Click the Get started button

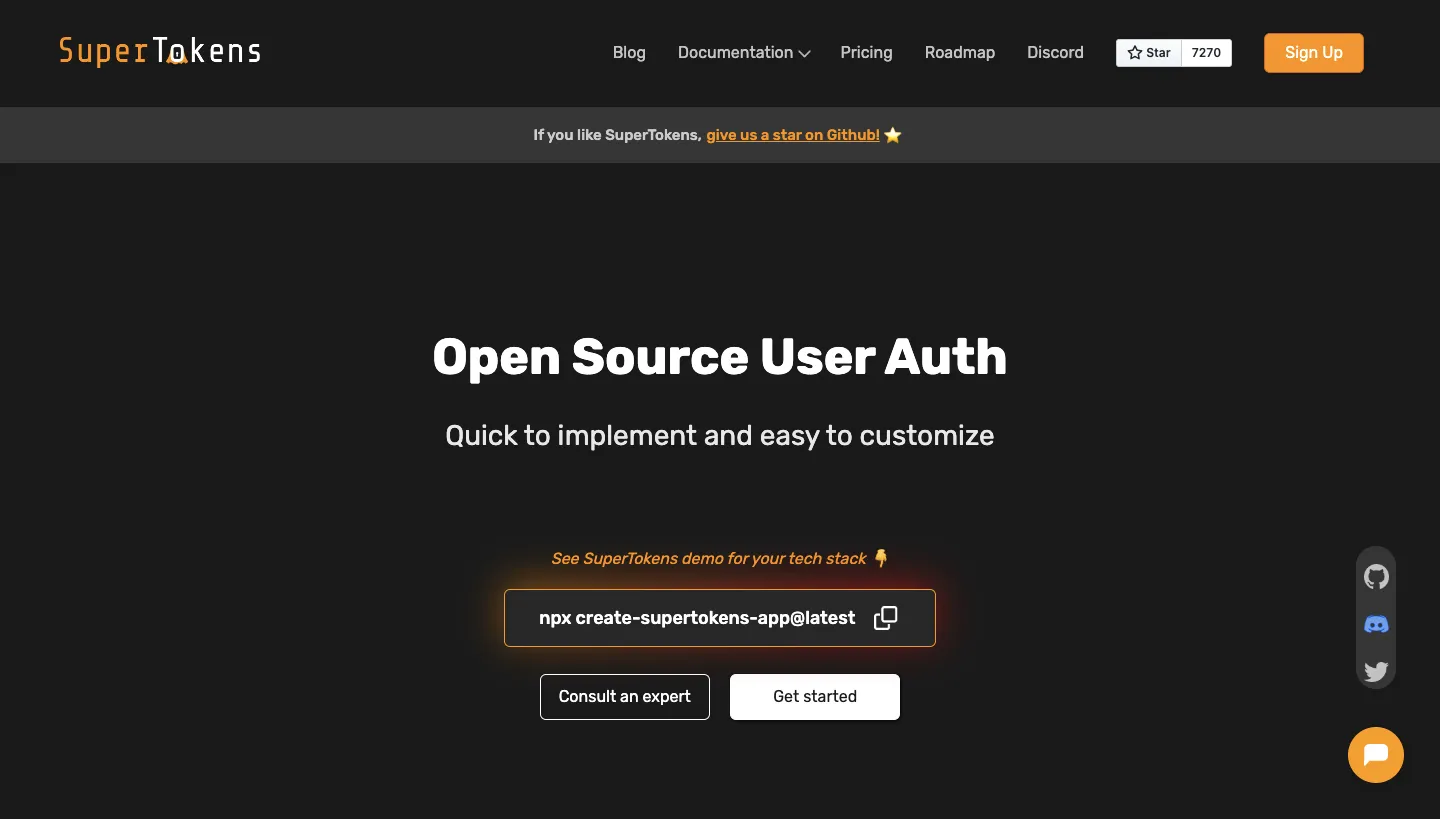tap(814, 696)
